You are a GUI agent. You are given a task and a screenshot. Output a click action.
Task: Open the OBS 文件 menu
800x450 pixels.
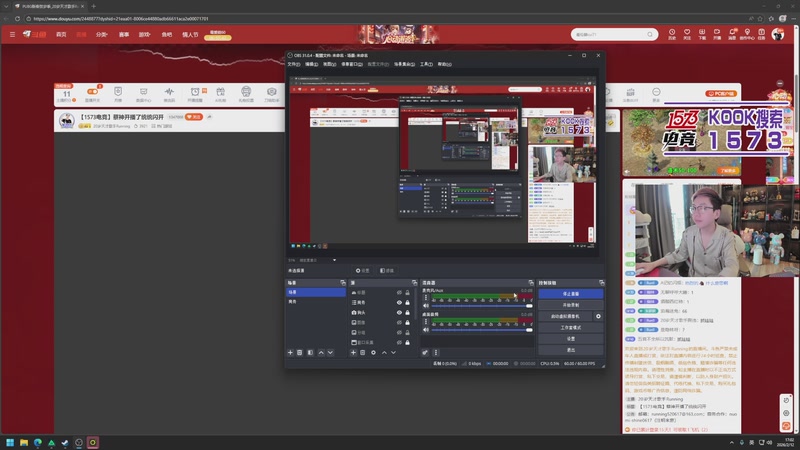[x=294, y=64]
